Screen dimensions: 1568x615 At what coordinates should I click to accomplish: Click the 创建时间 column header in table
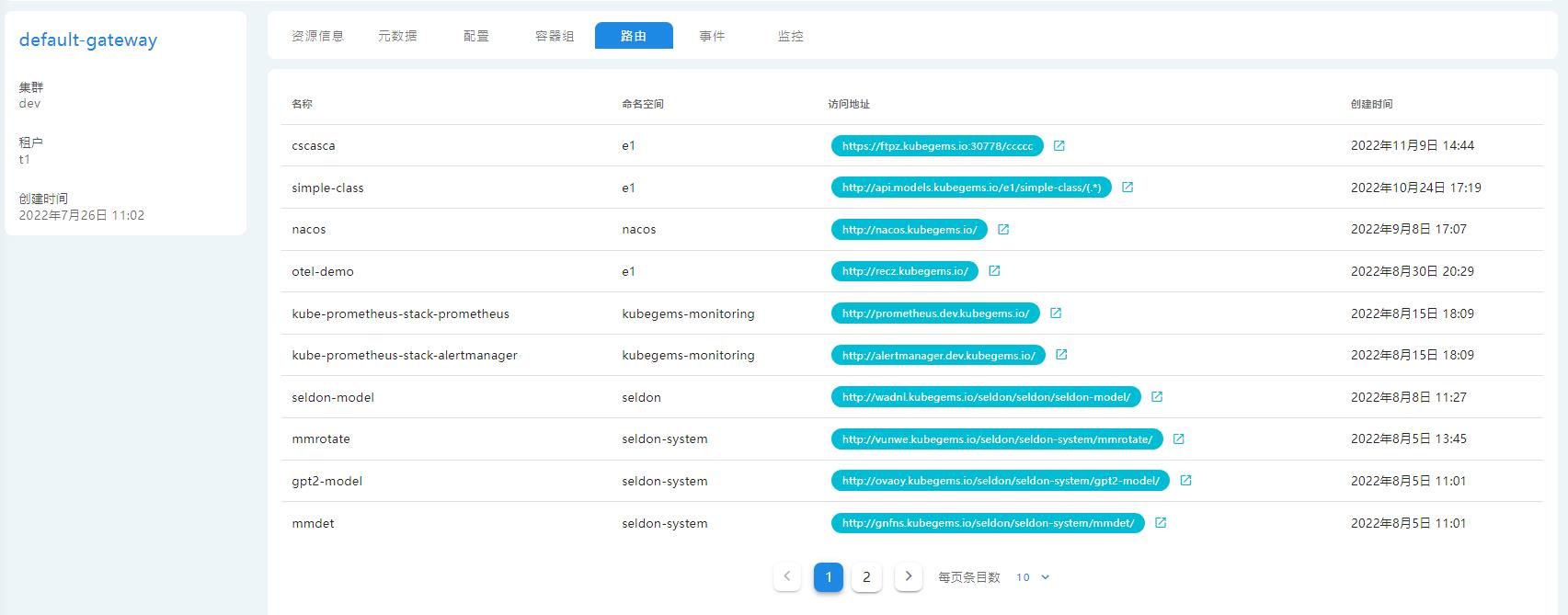point(1371,104)
